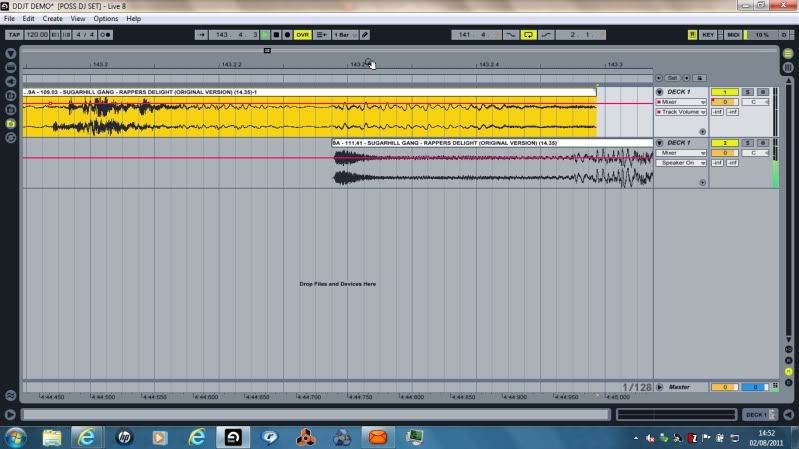799x449 pixels.
Task: Solo the first DECK 1 track
Action: coord(747,92)
